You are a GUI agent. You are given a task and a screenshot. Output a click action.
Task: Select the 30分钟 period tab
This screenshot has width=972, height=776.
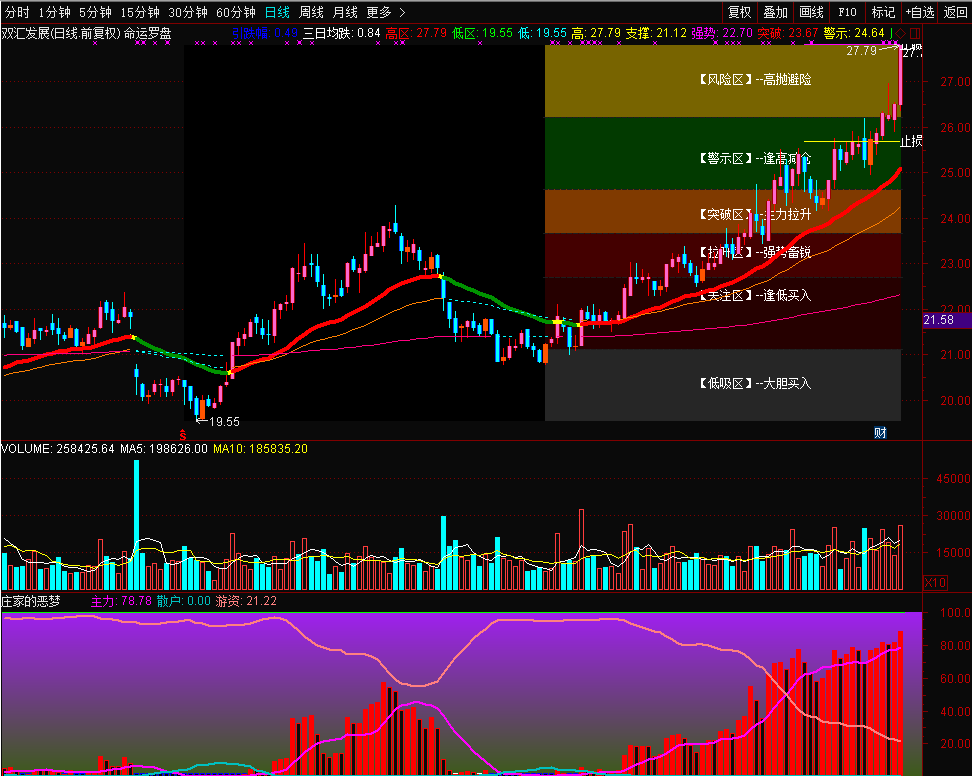click(x=188, y=12)
